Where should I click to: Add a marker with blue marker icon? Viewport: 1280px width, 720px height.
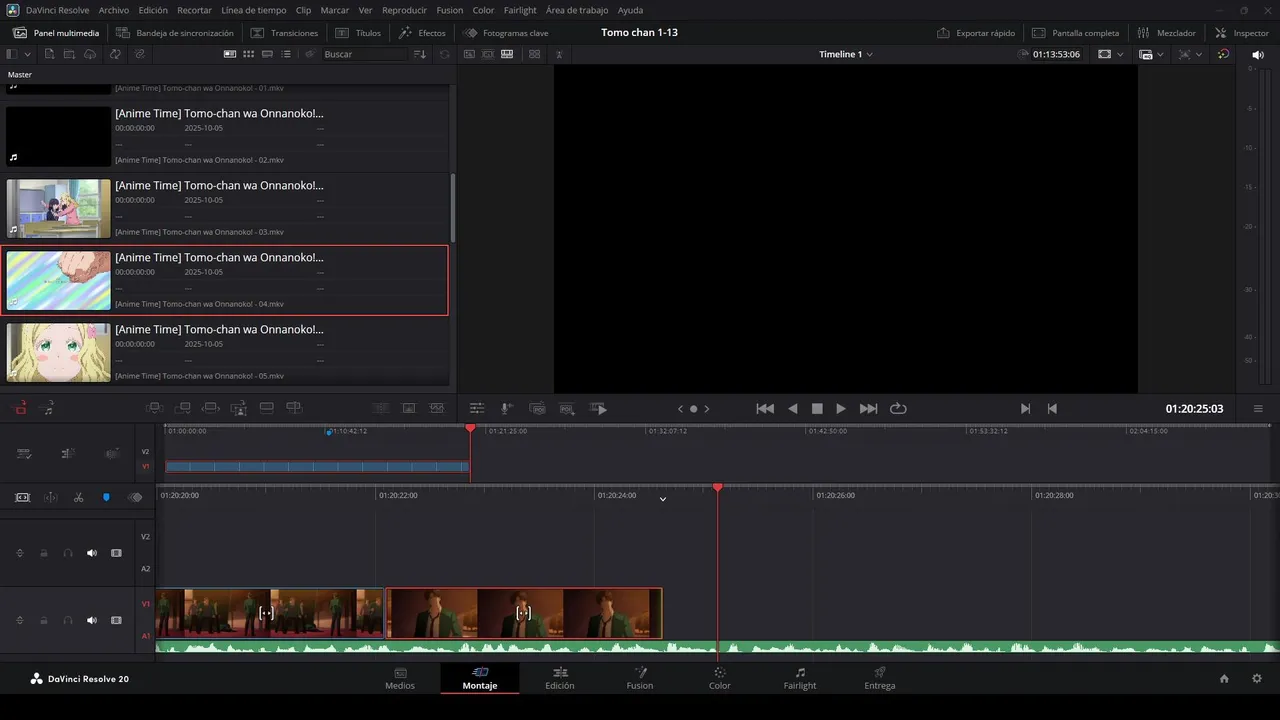coord(106,497)
